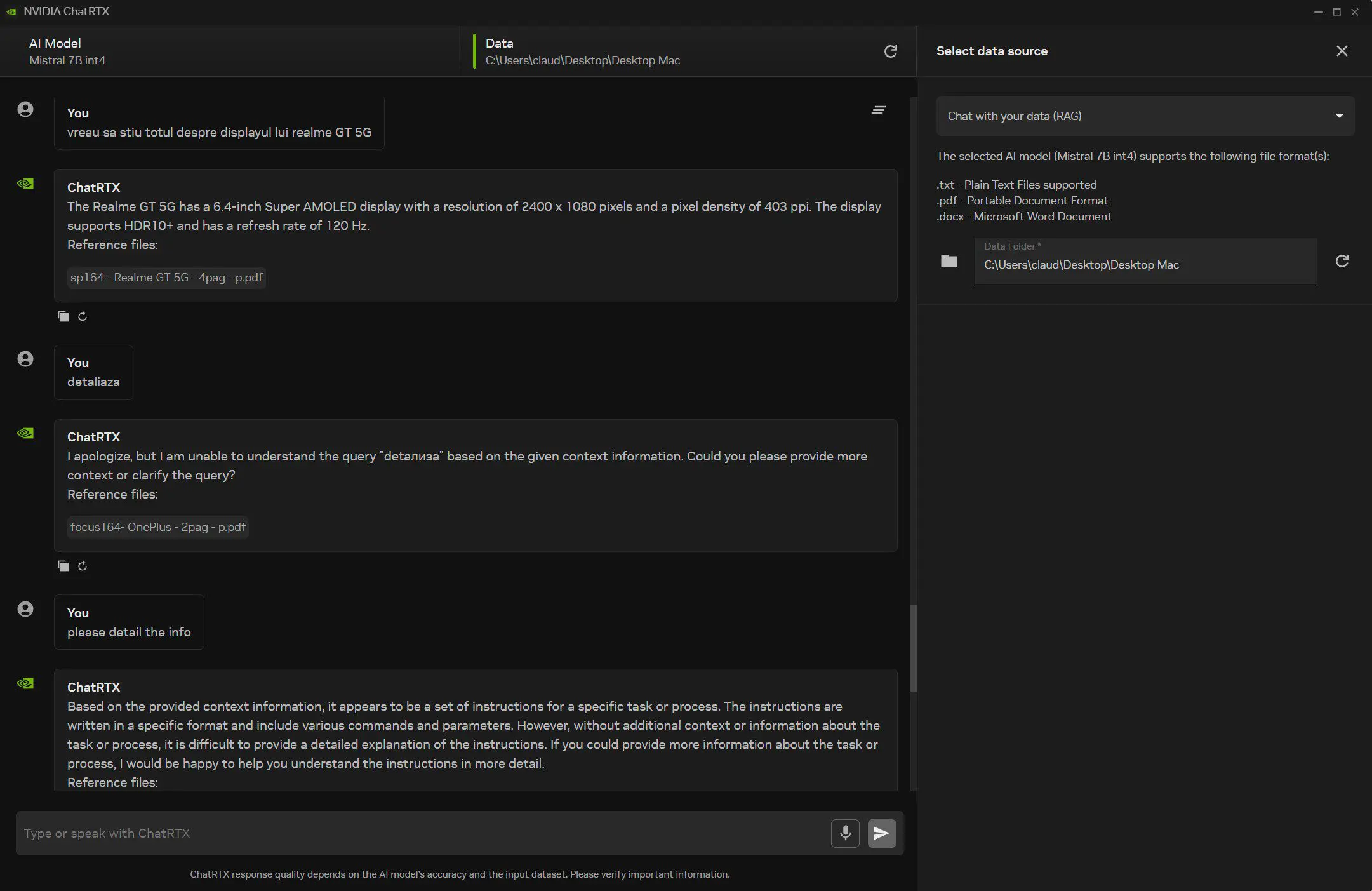Viewport: 1372px width, 891px height.
Task: Refresh the dataset icon in Data header
Action: point(891,51)
